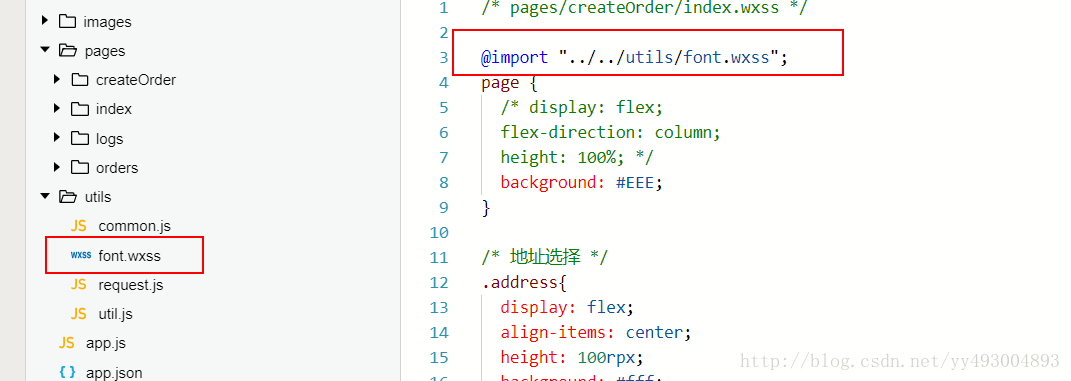Open the util.js file
Screen dimensions: 1071x381
115,314
